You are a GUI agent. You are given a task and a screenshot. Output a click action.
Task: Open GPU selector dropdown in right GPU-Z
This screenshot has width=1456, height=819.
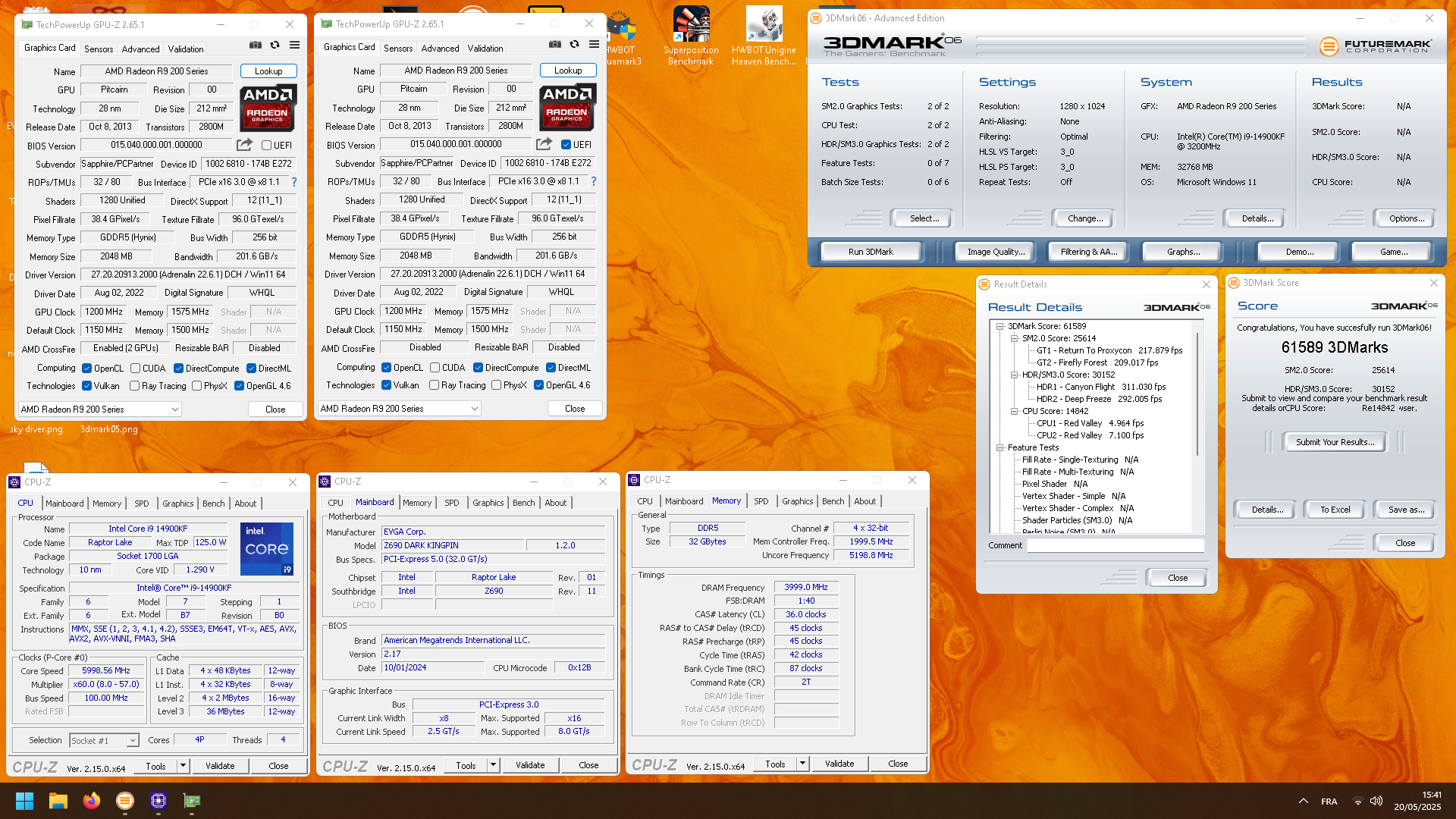coord(399,409)
